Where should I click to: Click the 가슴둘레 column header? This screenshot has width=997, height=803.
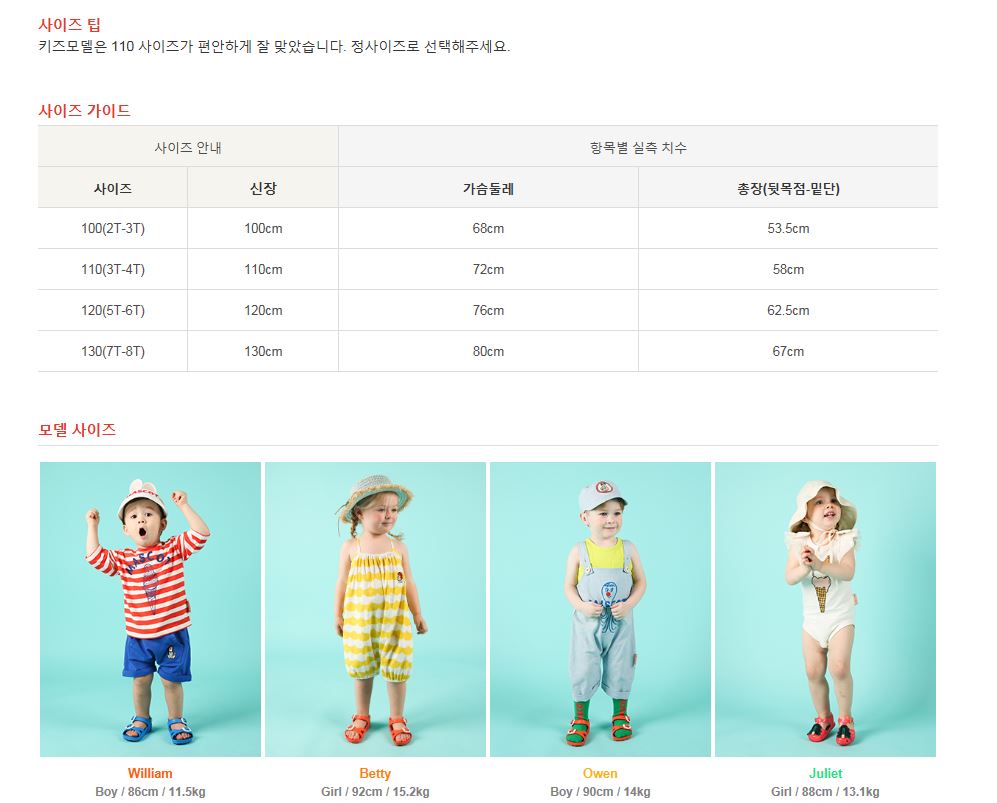point(488,188)
